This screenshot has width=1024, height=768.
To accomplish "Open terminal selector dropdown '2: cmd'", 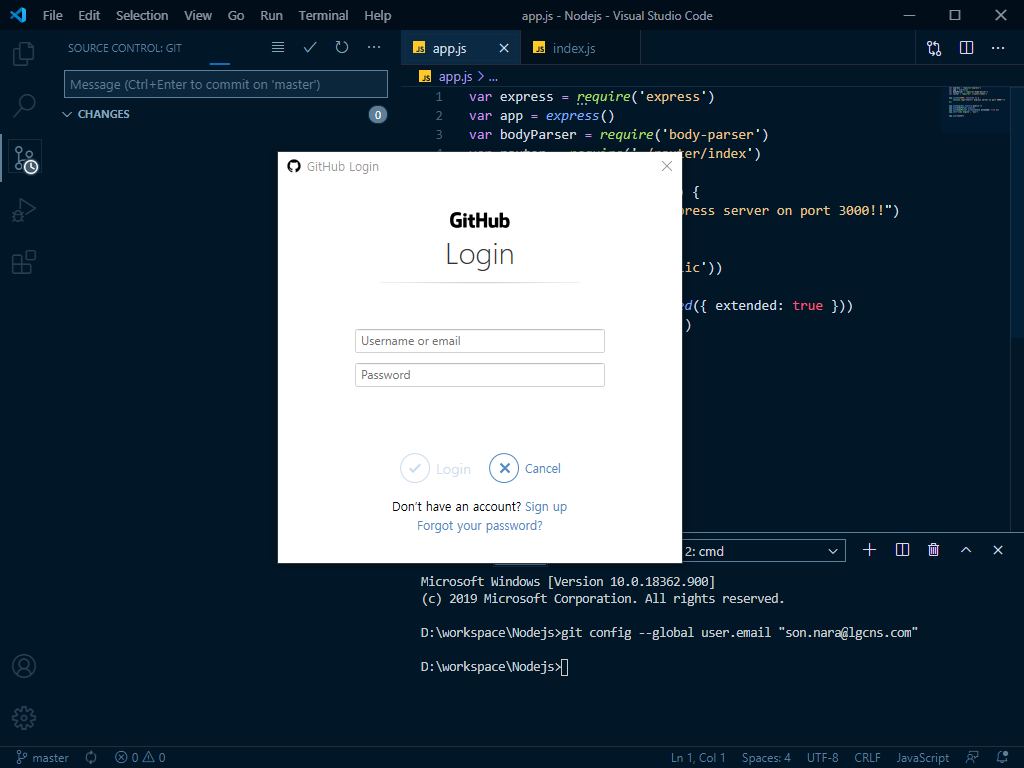I will tap(762, 551).
